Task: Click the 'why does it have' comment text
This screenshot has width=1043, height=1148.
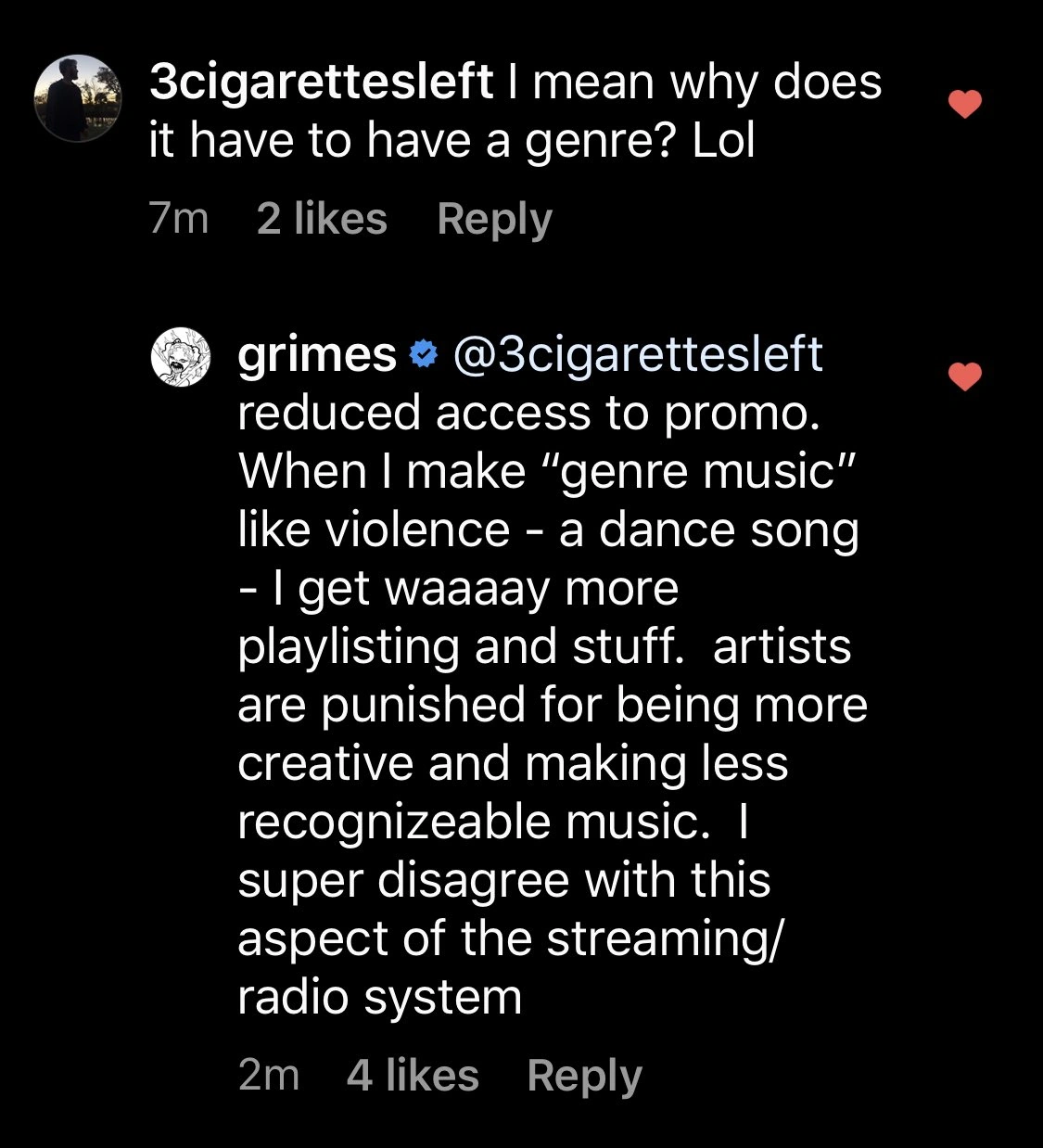Action: pos(517,112)
